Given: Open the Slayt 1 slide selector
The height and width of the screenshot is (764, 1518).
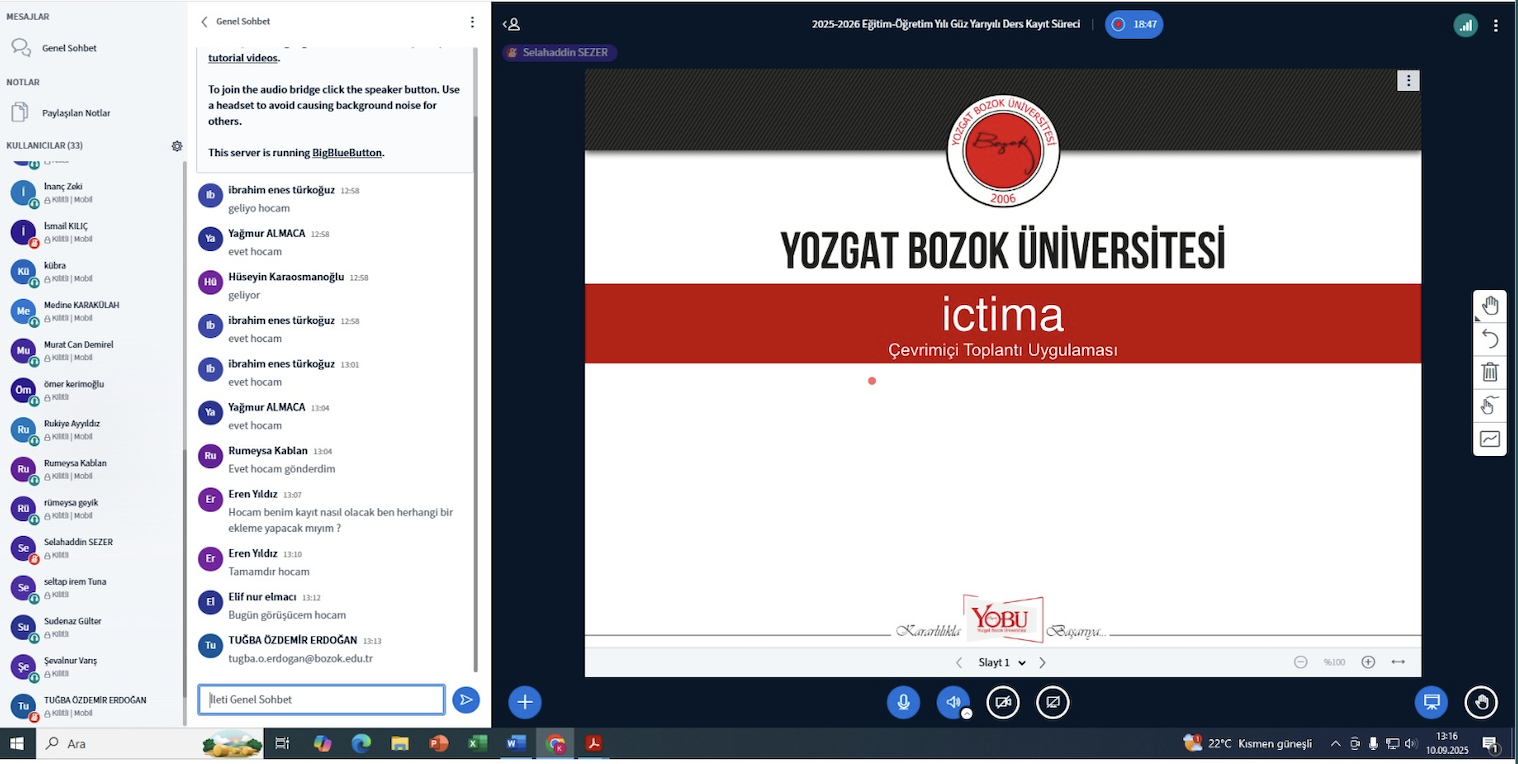Looking at the screenshot, I should pos(1002,662).
